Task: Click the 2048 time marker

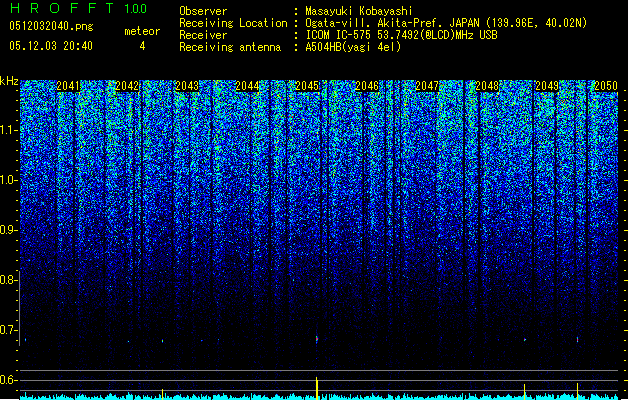Action: pos(487,86)
